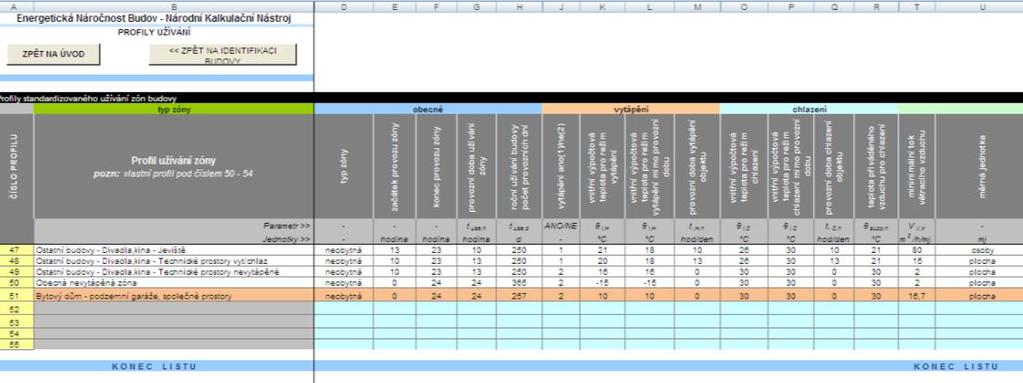
Task: Click the rotated 'konec provozu zóny' header
Action: click(436, 166)
